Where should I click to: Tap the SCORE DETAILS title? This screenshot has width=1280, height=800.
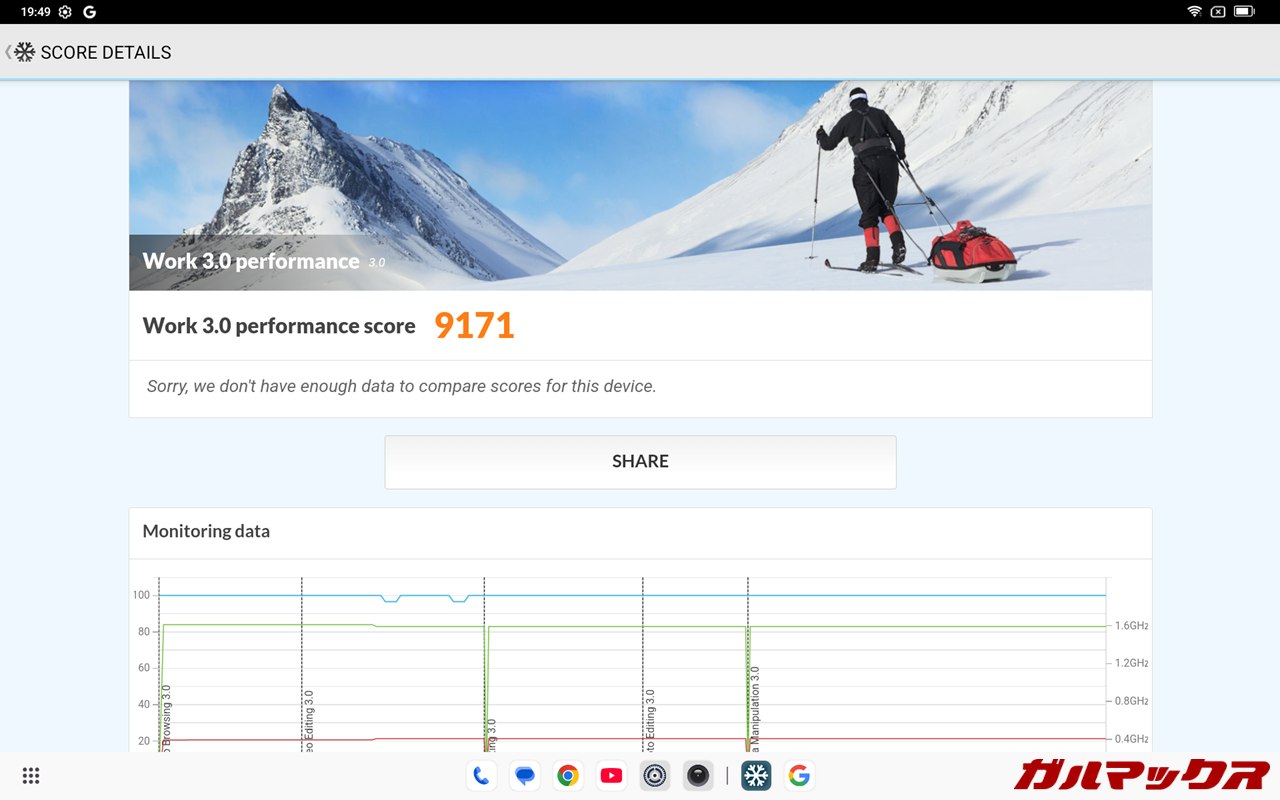point(106,52)
